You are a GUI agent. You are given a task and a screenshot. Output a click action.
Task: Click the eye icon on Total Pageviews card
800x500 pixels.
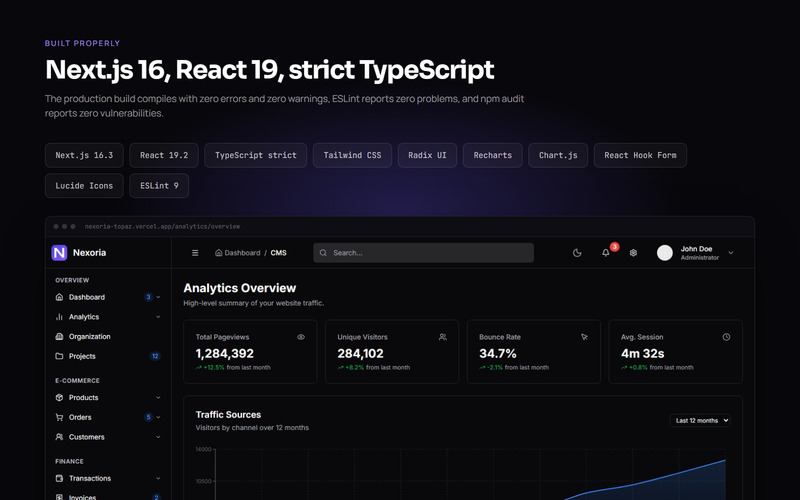pos(301,337)
